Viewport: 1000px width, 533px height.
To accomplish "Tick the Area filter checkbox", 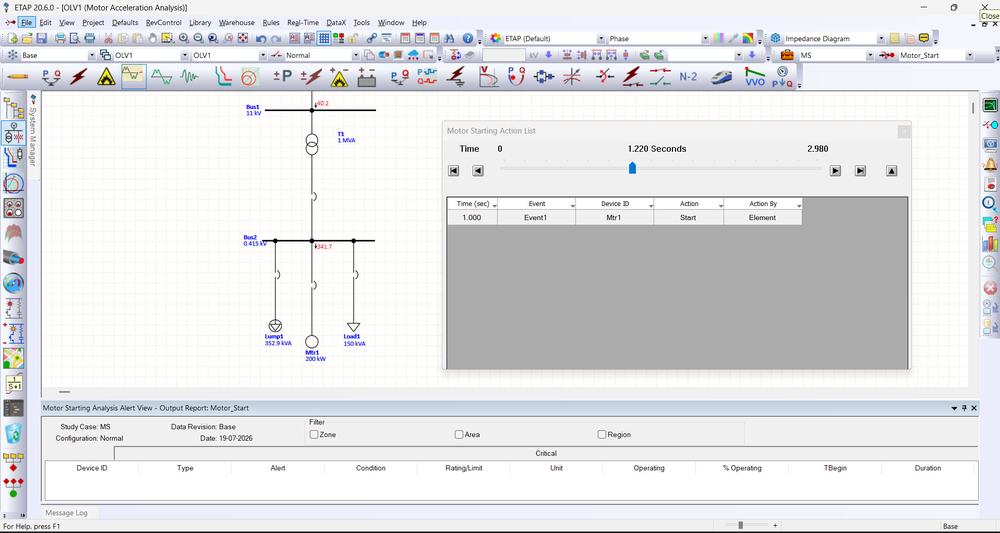I will 459,434.
